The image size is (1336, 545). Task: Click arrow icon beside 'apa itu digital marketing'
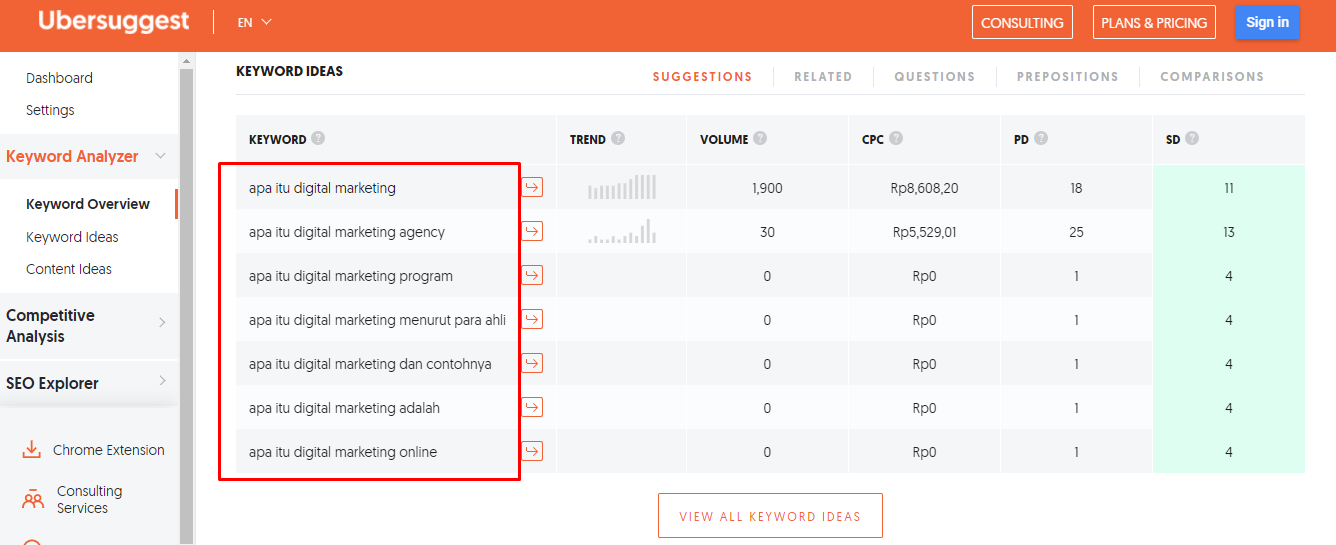(532, 187)
